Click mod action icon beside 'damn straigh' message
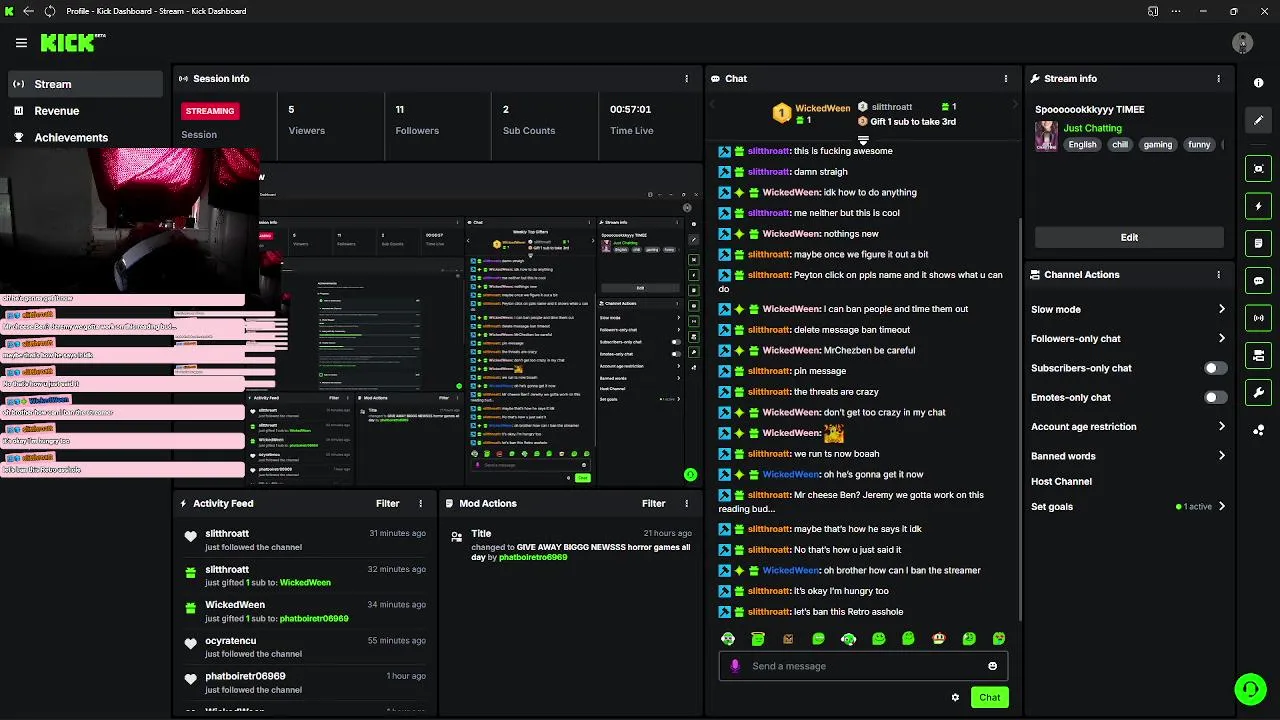 tap(725, 172)
